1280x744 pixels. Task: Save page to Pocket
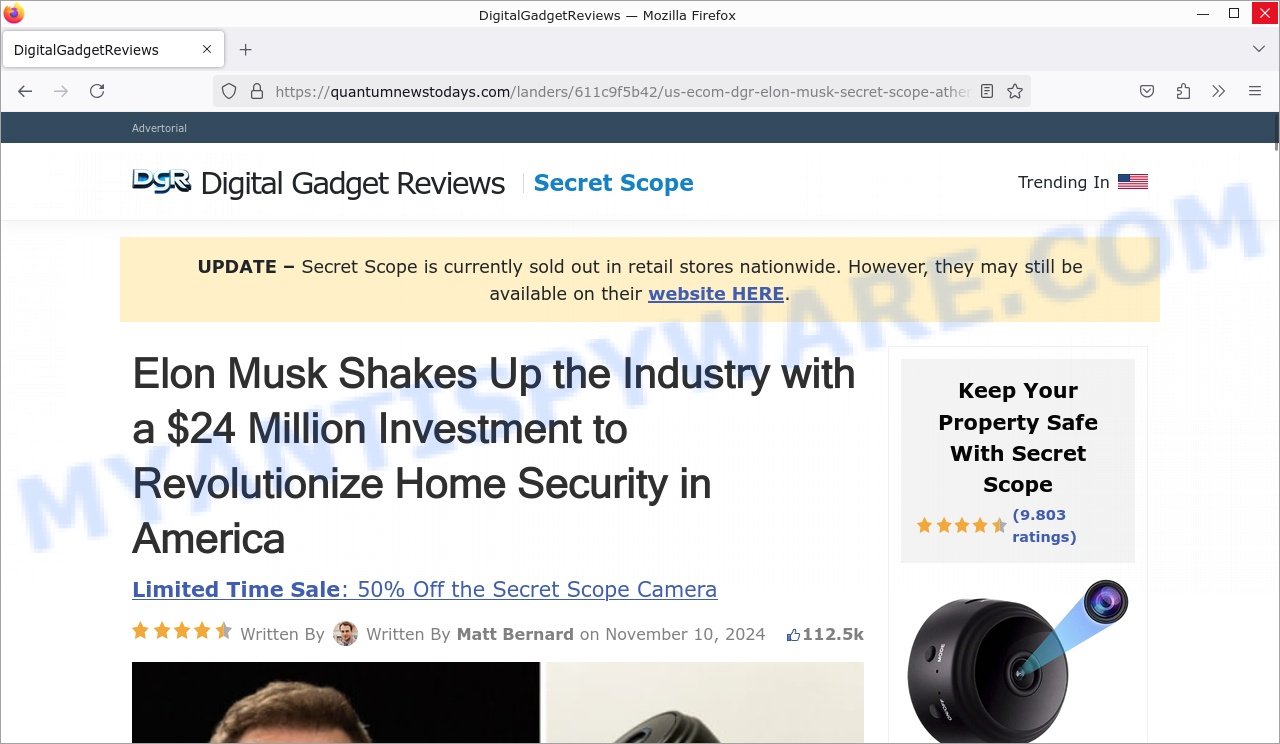[1147, 91]
